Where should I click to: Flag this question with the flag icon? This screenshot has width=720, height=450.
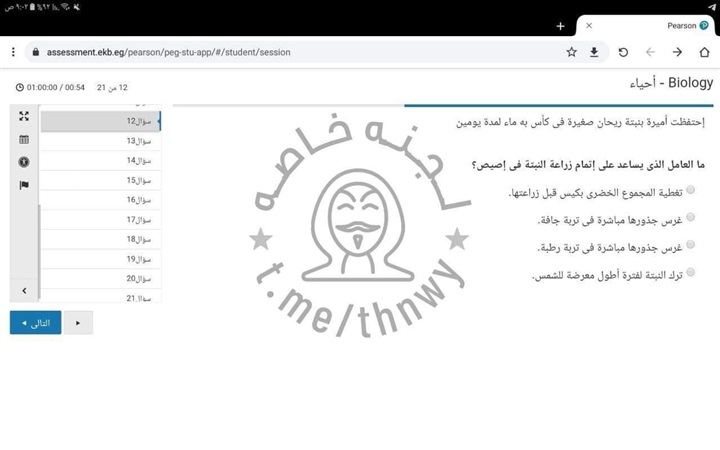(24, 185)
